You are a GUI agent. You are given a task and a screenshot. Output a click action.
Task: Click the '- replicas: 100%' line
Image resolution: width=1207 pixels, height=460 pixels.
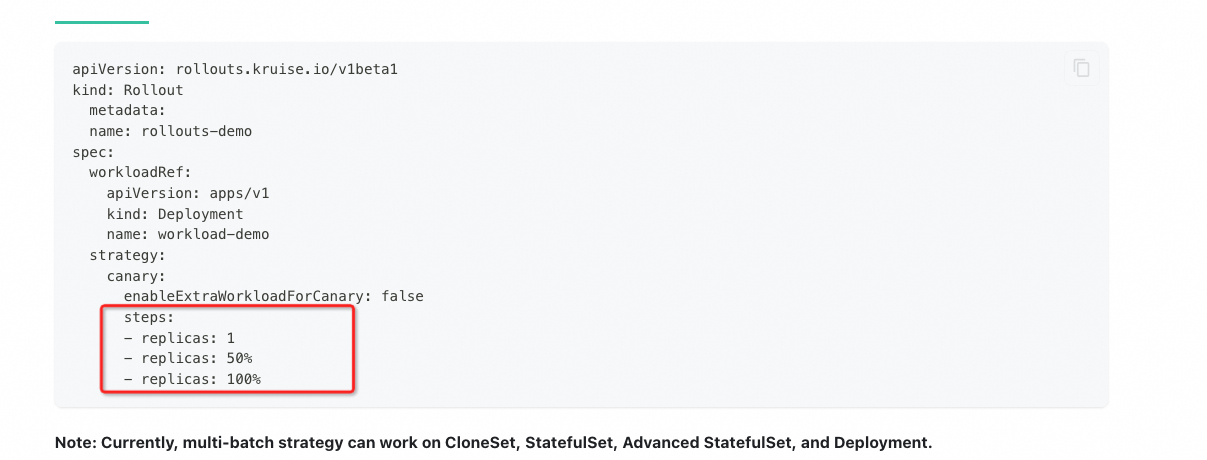pos(192,379)
